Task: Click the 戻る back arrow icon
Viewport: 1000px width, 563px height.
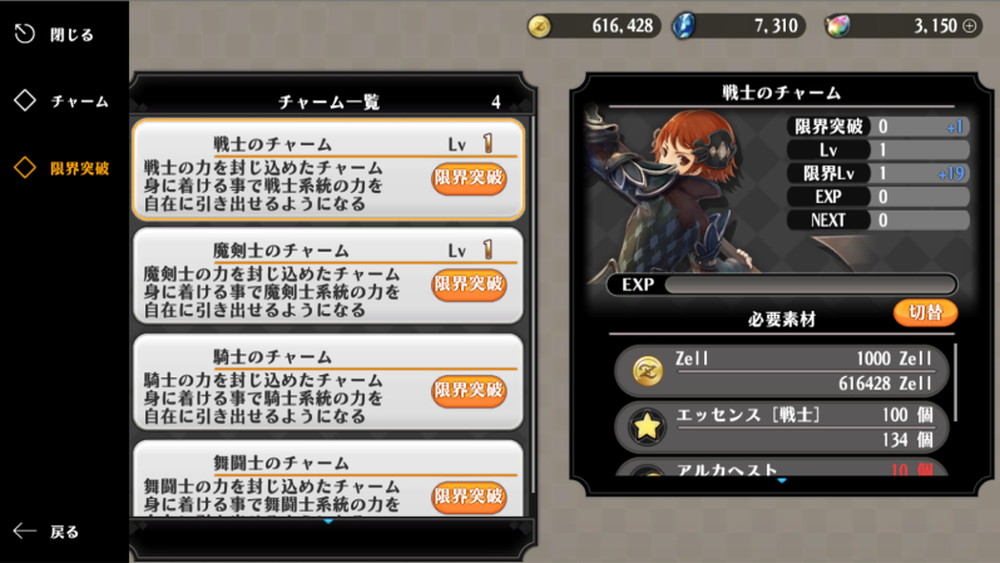Action: (x=25, y=530)
